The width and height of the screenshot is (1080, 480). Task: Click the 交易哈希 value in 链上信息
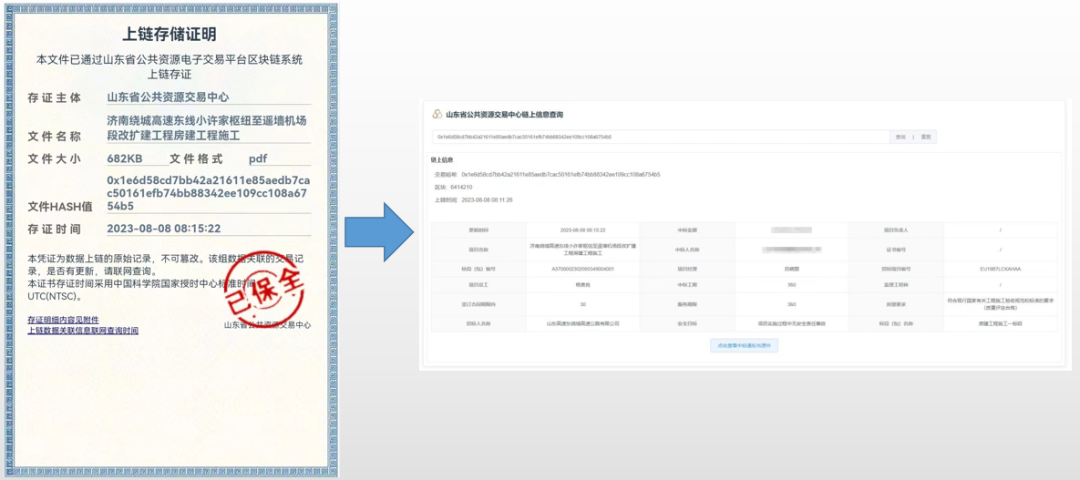pos(560,174)
